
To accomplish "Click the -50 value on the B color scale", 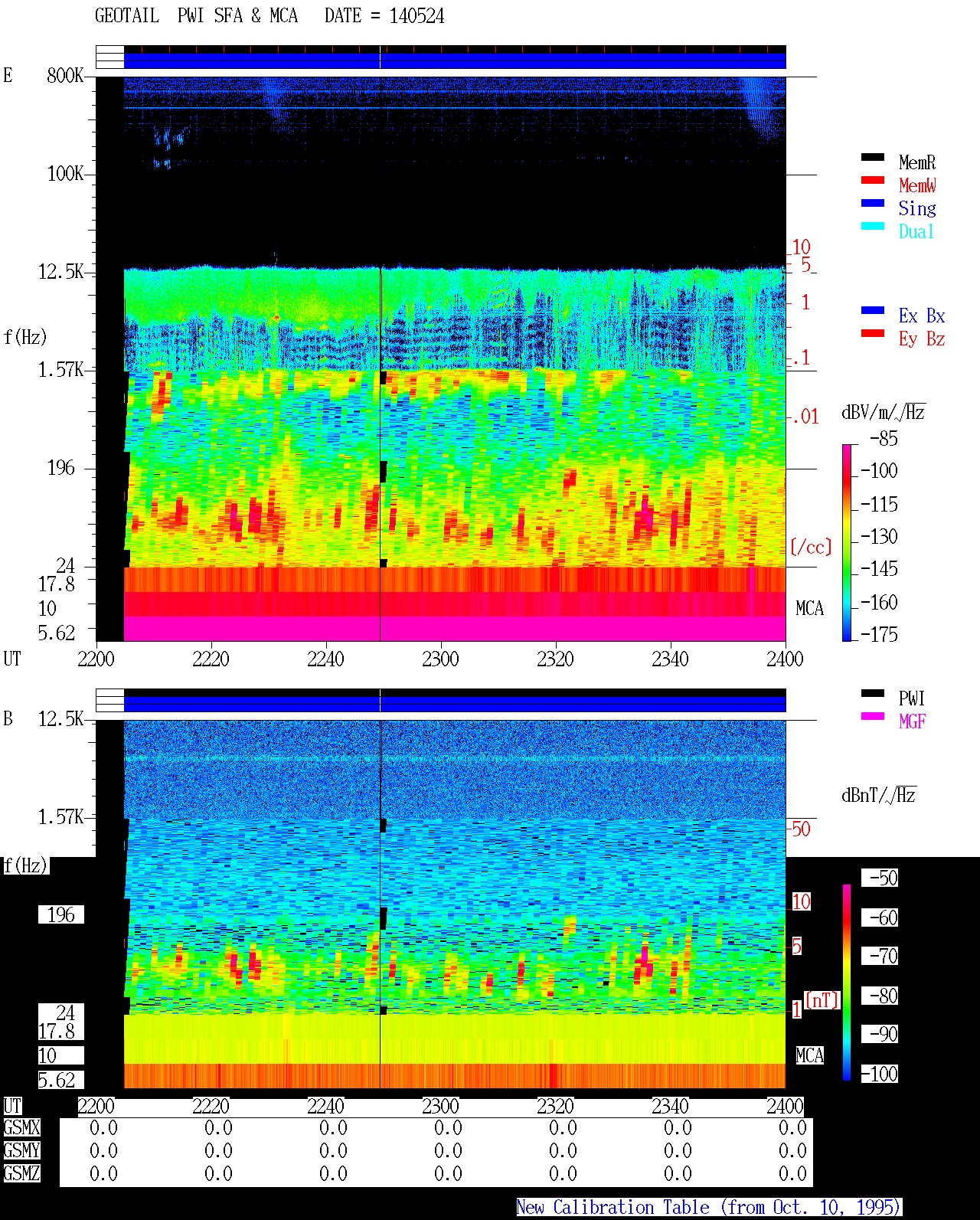I will [x=884, y=878].
